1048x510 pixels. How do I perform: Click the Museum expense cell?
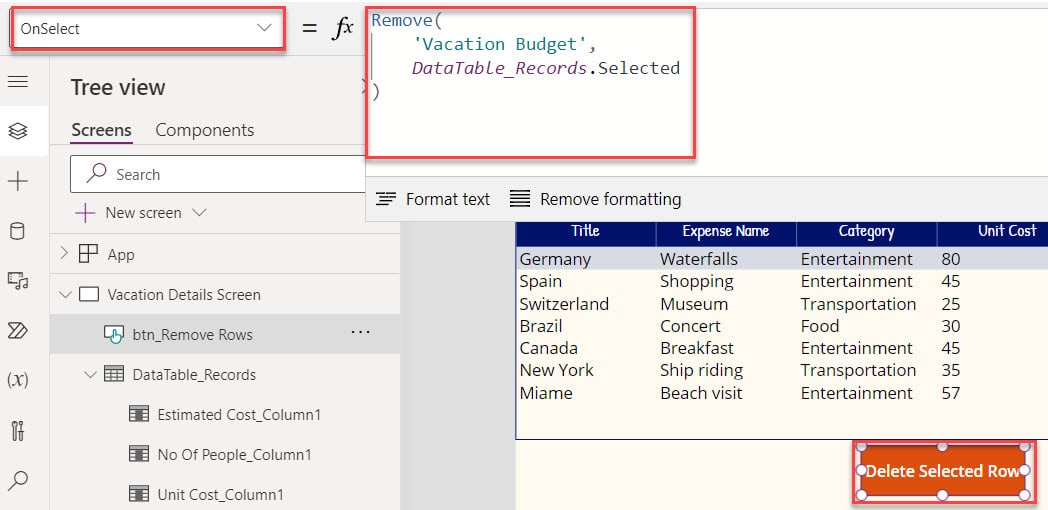pyautogui.click(x=694, y=303)
